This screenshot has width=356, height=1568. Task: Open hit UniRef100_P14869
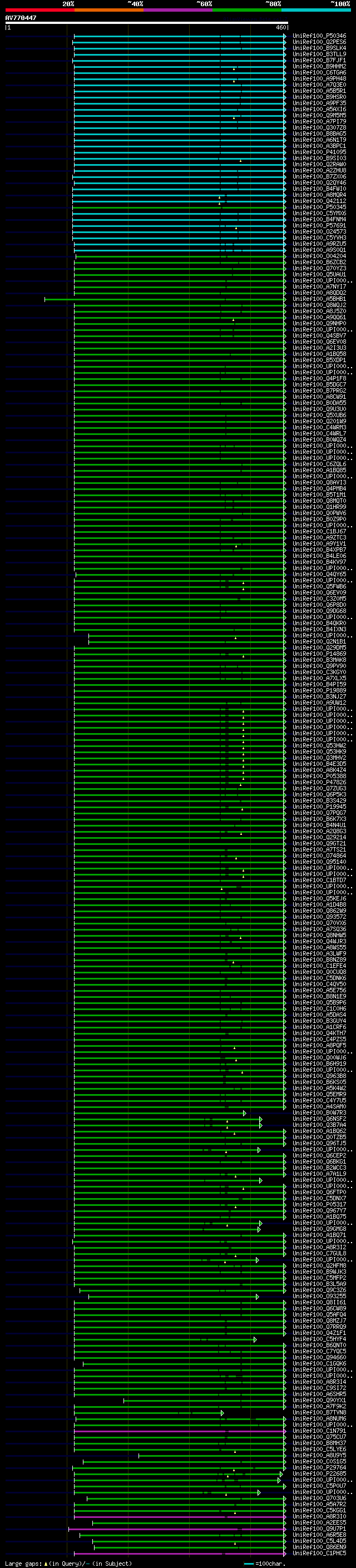319,654
